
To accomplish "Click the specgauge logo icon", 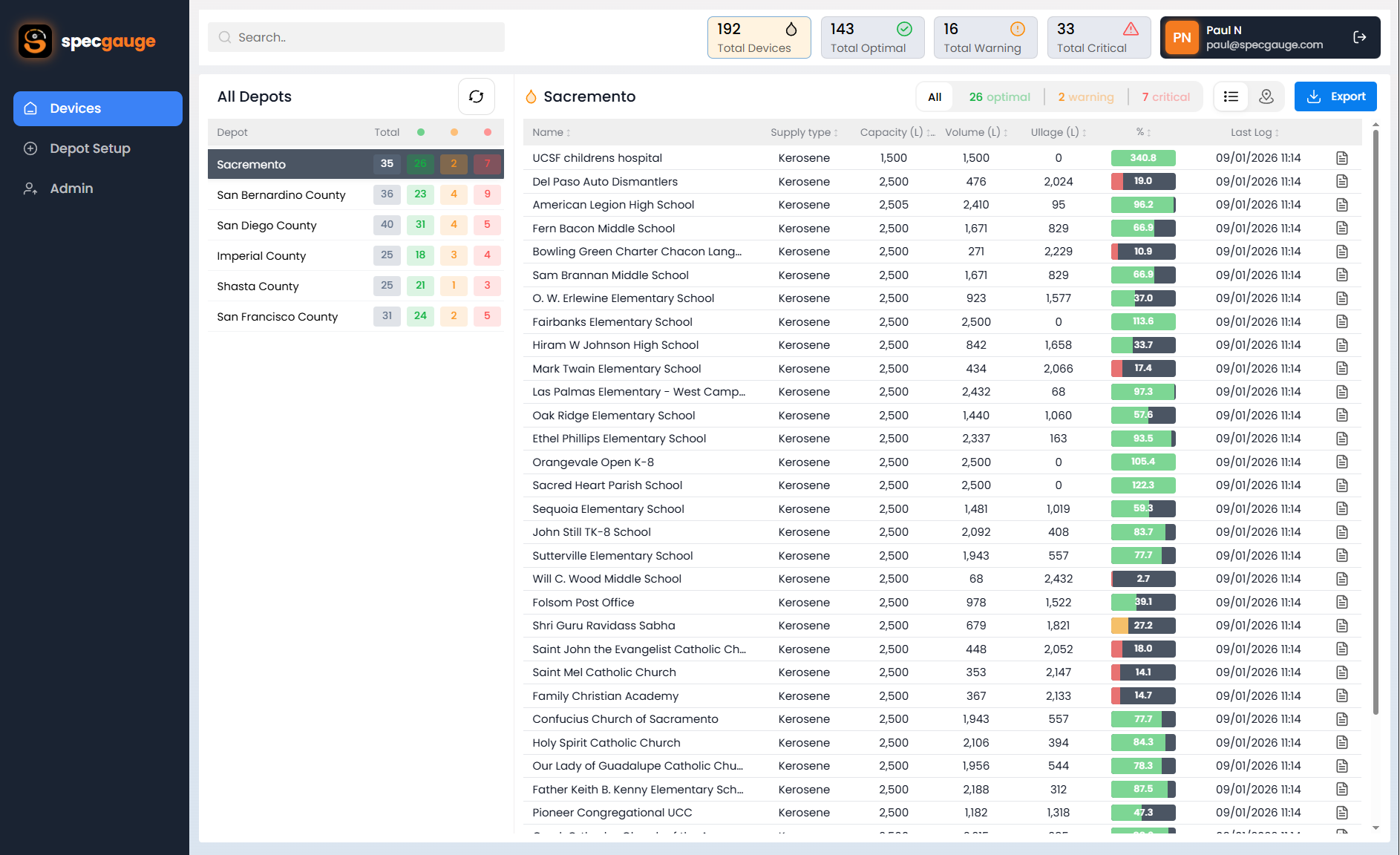I will (35, 41).
